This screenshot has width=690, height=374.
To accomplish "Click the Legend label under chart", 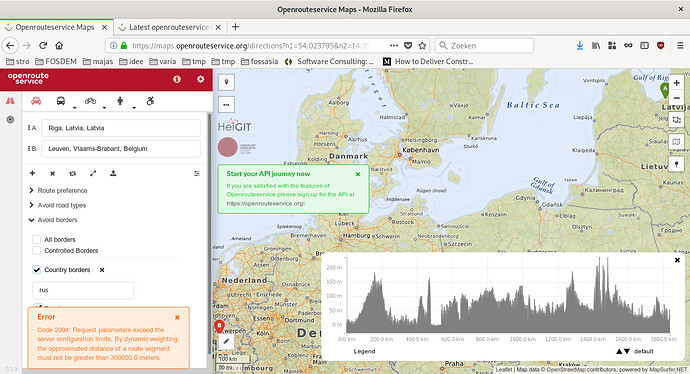I will pyautogui.click(x=364, y=351).
